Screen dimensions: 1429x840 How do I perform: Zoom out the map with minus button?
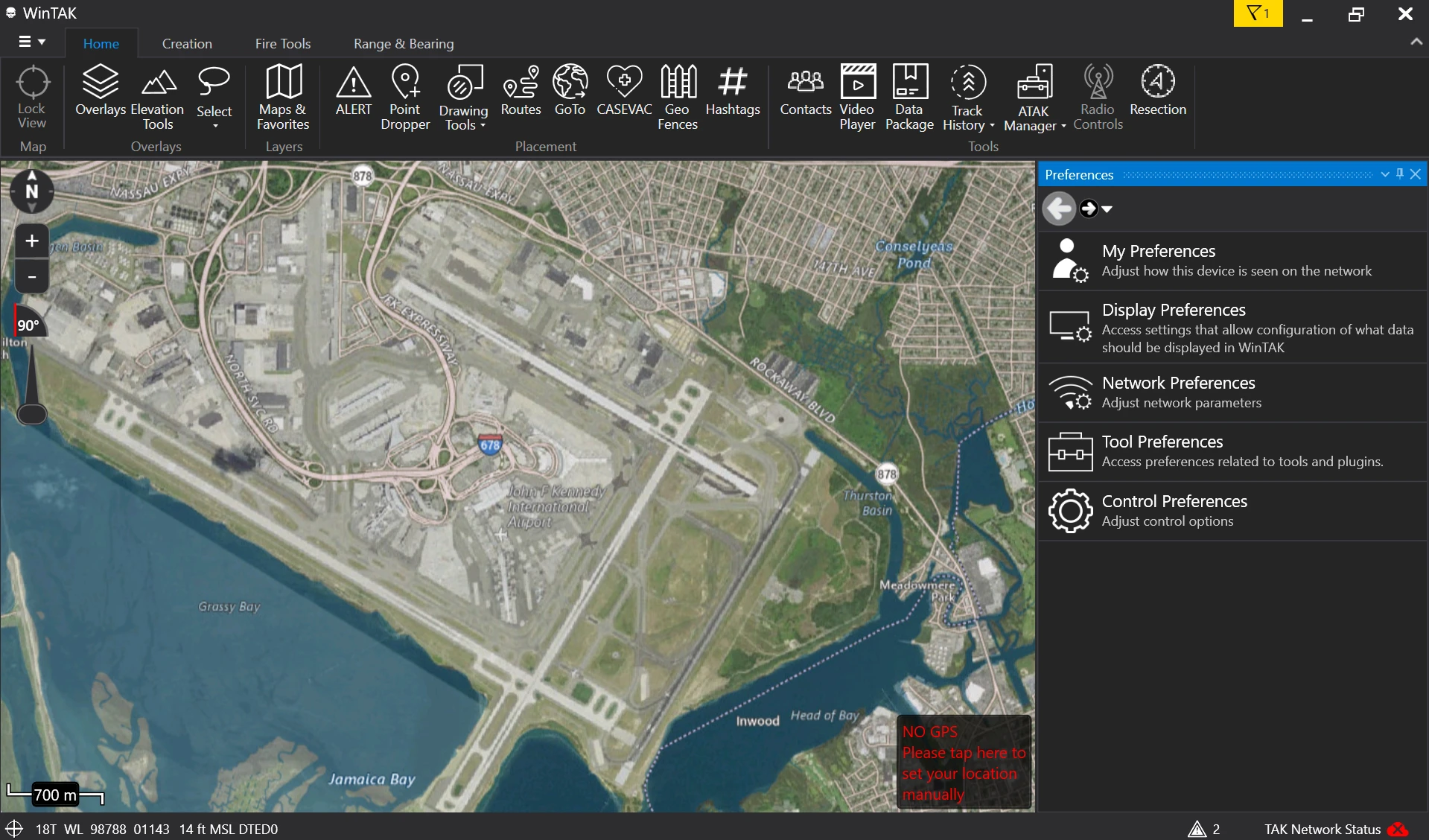(x=32, y=277)
